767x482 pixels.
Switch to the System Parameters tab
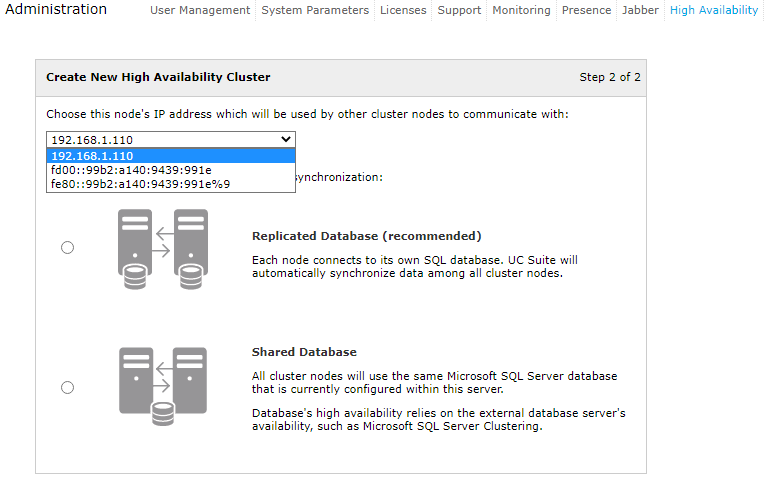click(315, 10)
